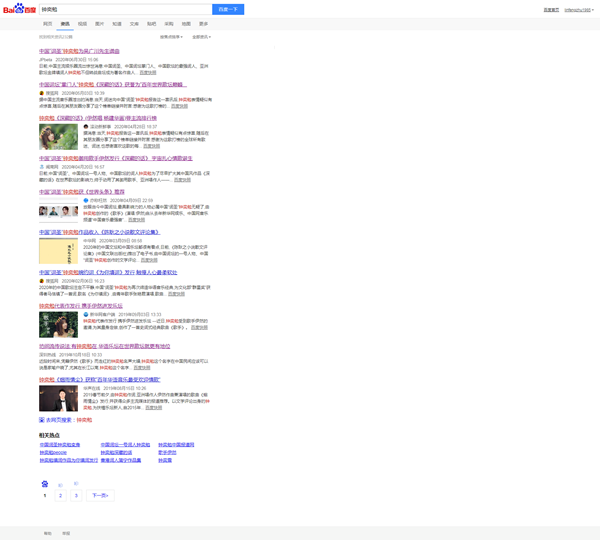The image size is (600, 540).
Task: Go to results page 2
Action: (60, 495)
